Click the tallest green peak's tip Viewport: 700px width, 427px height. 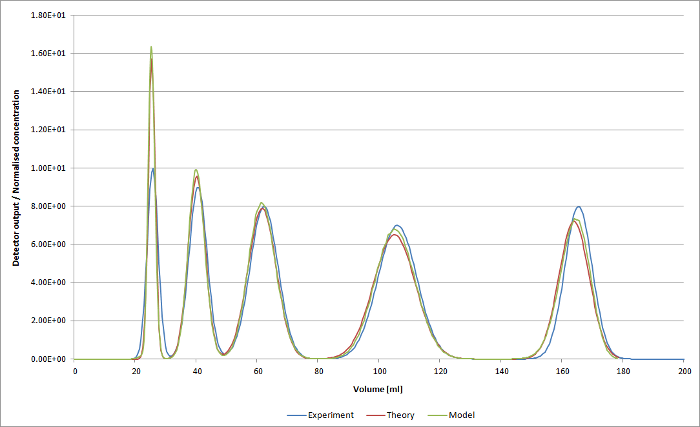[151, 47]
